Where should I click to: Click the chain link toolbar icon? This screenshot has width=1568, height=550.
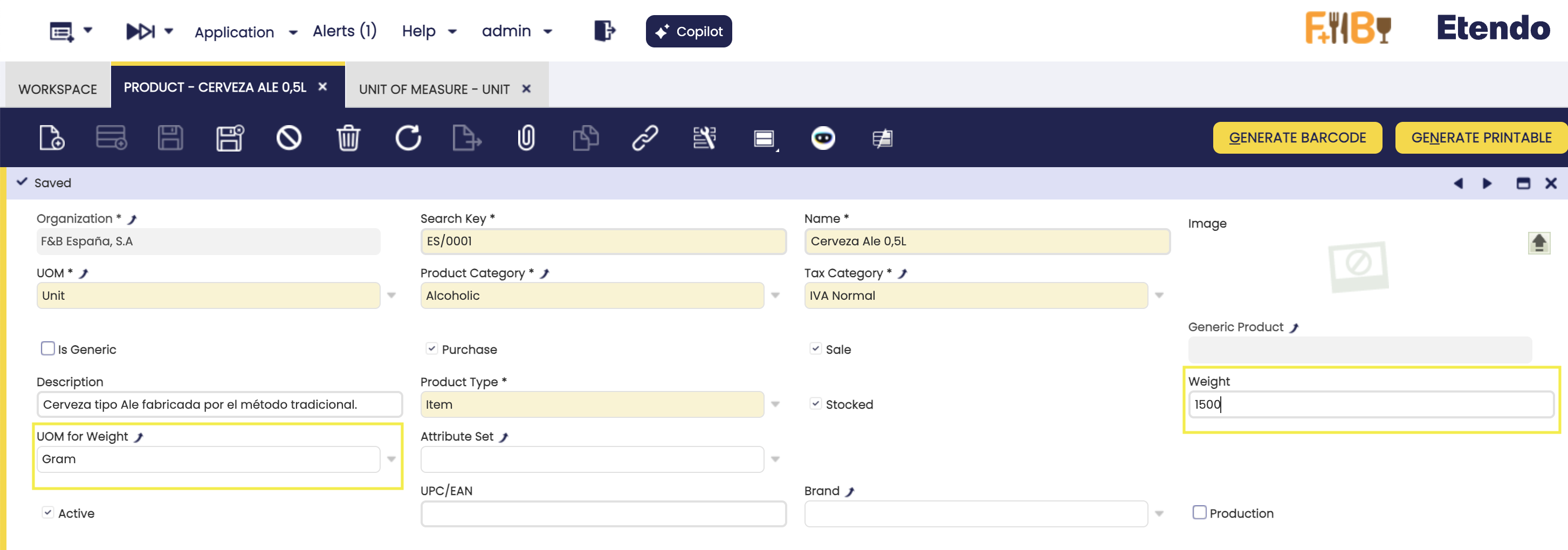[x=644, y=137]
